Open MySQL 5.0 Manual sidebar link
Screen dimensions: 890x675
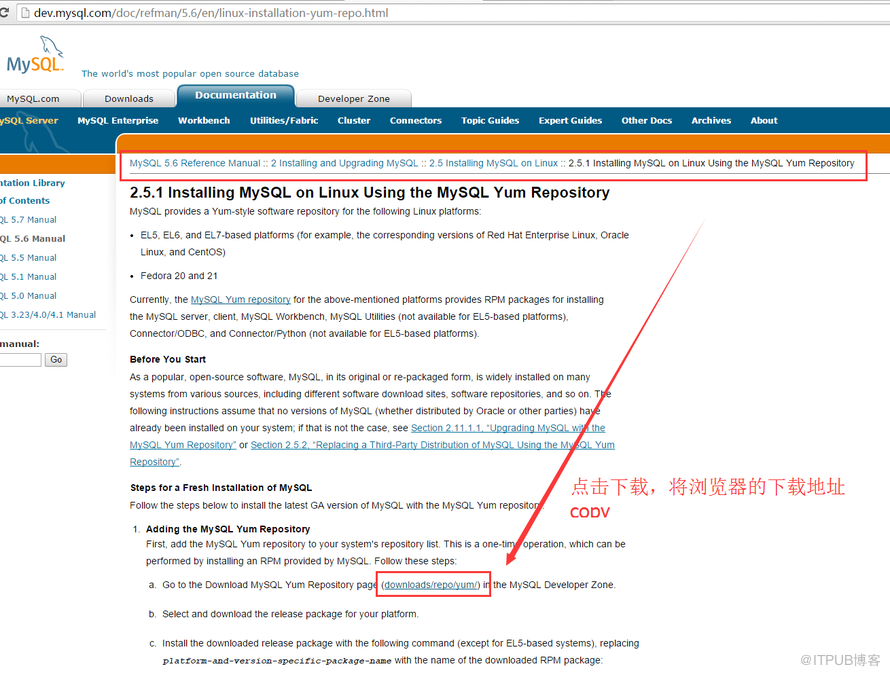[28, 296]
